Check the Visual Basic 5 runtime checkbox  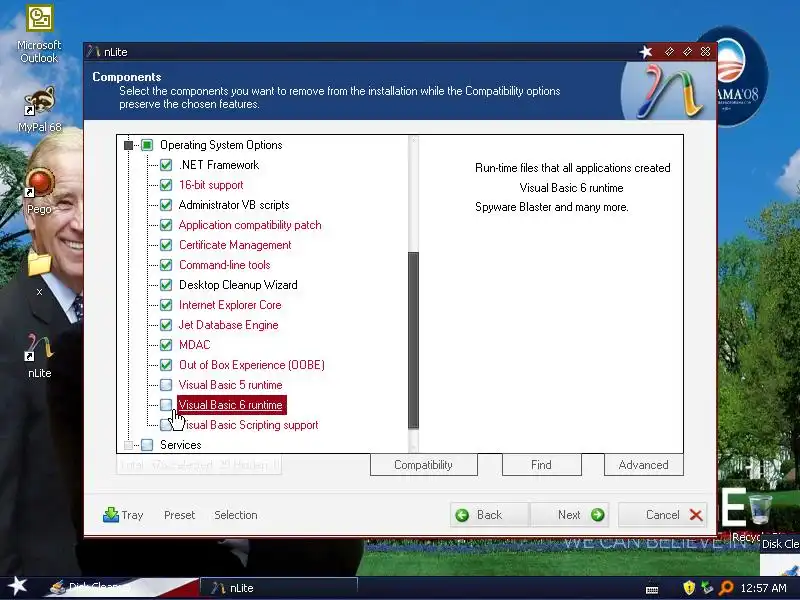[x=166, y=385]
